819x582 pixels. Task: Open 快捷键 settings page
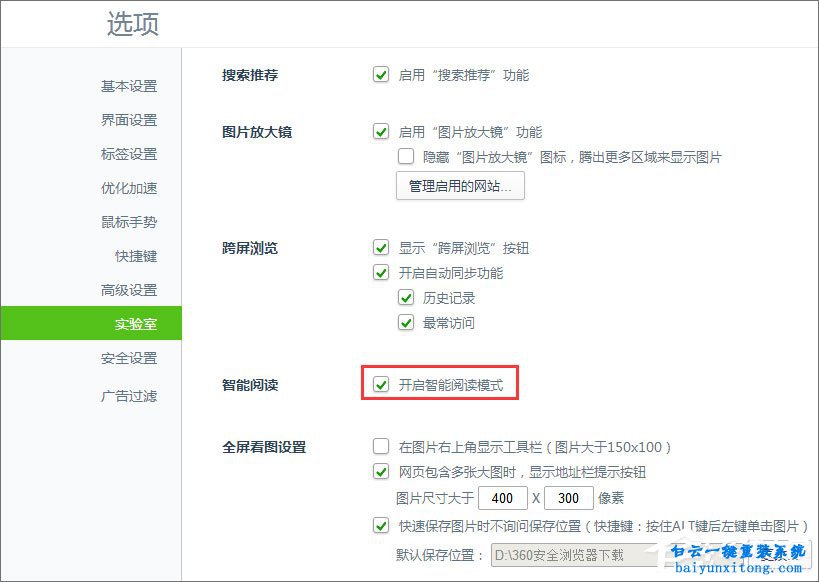pyautogui.click(x=135, y=256)
